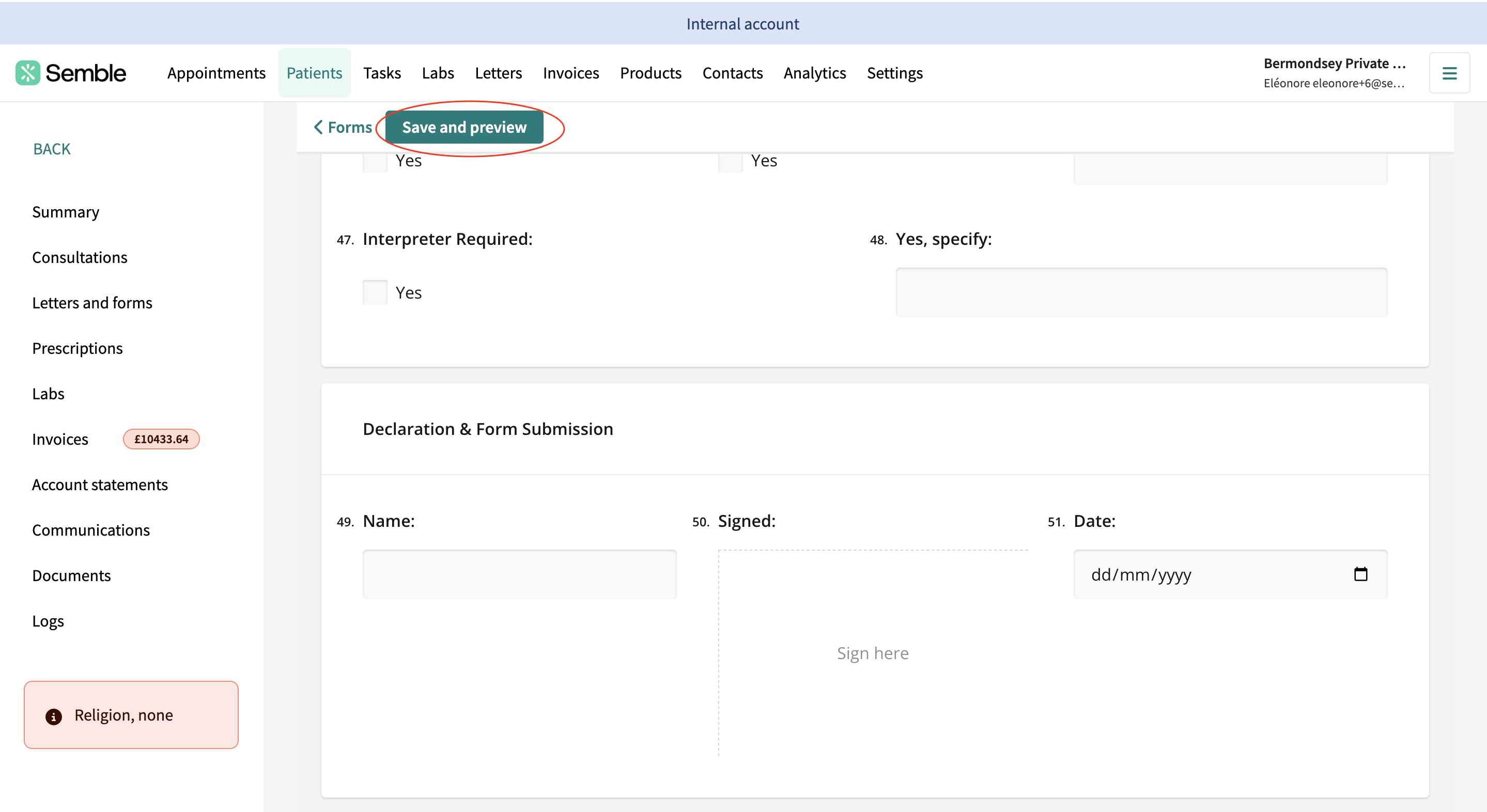The height and width of the screenshot is (812, 1487).
Task: Click the Date dd/mm/yyyy field
Action: pyautogui.click(x=1230, y=574)
